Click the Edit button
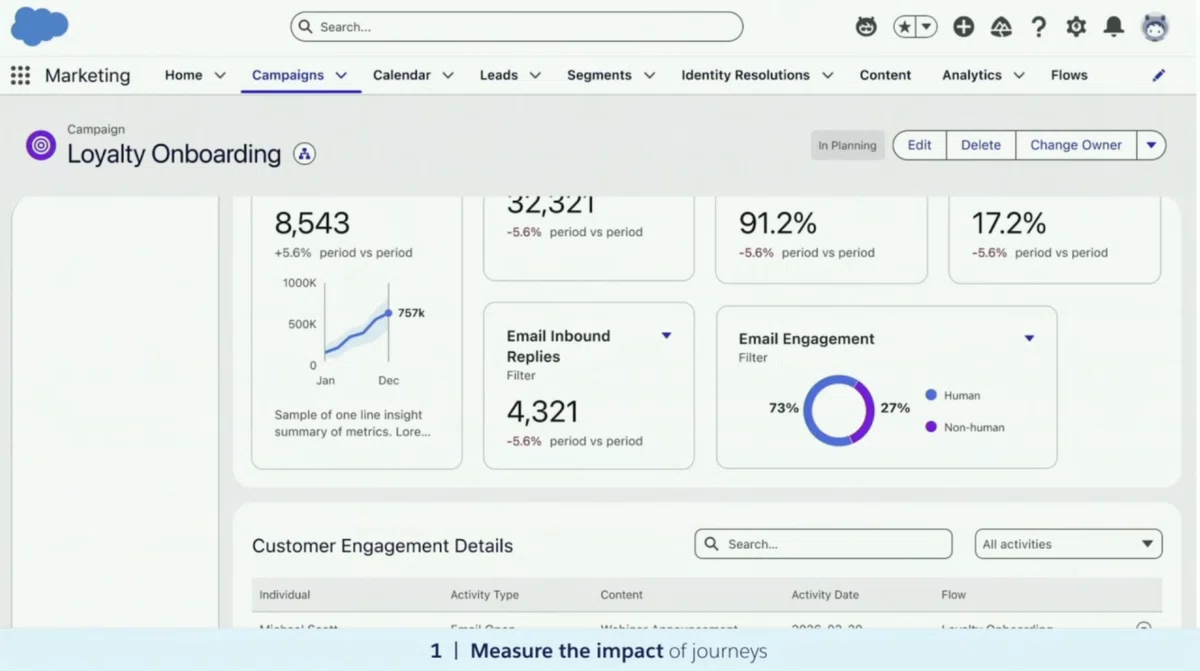The width and height of the screenshot is (1200, 671). coord(919,145)
